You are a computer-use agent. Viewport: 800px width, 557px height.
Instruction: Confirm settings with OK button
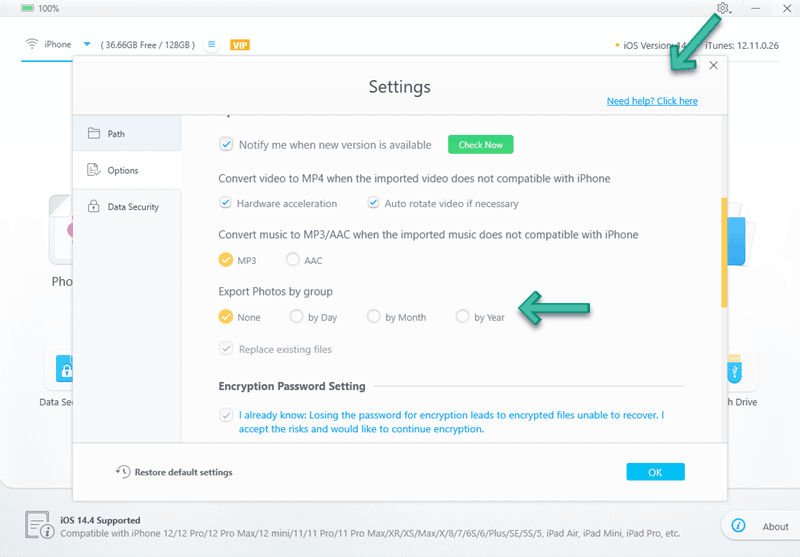click(655, 472)
